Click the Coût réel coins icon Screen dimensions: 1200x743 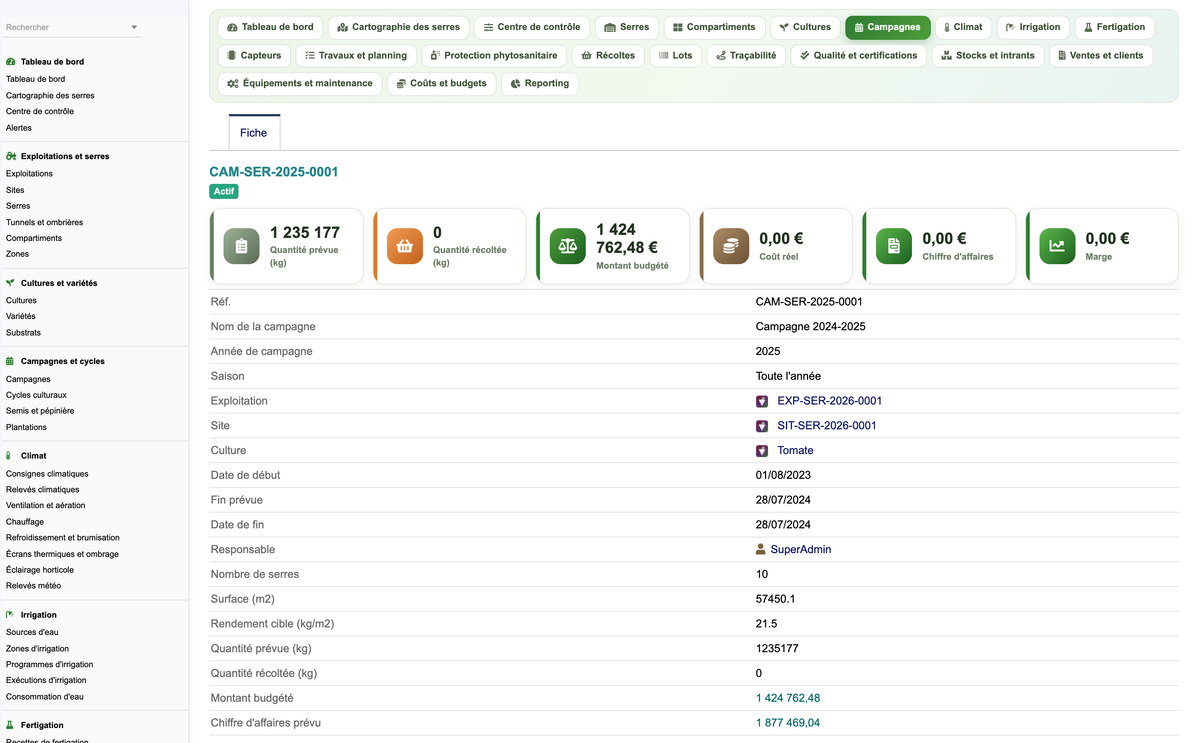coord(731,246)
